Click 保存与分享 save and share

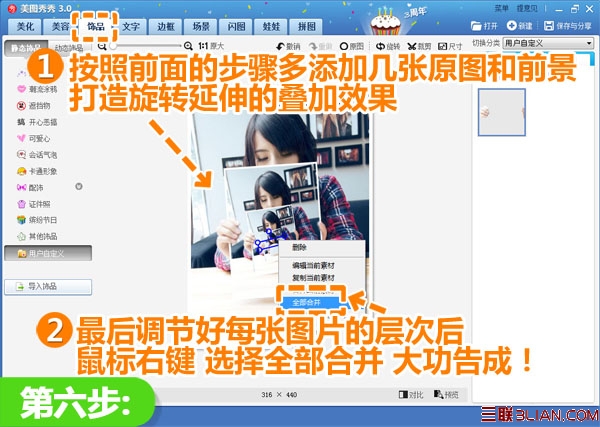click(x=567, y=26)
